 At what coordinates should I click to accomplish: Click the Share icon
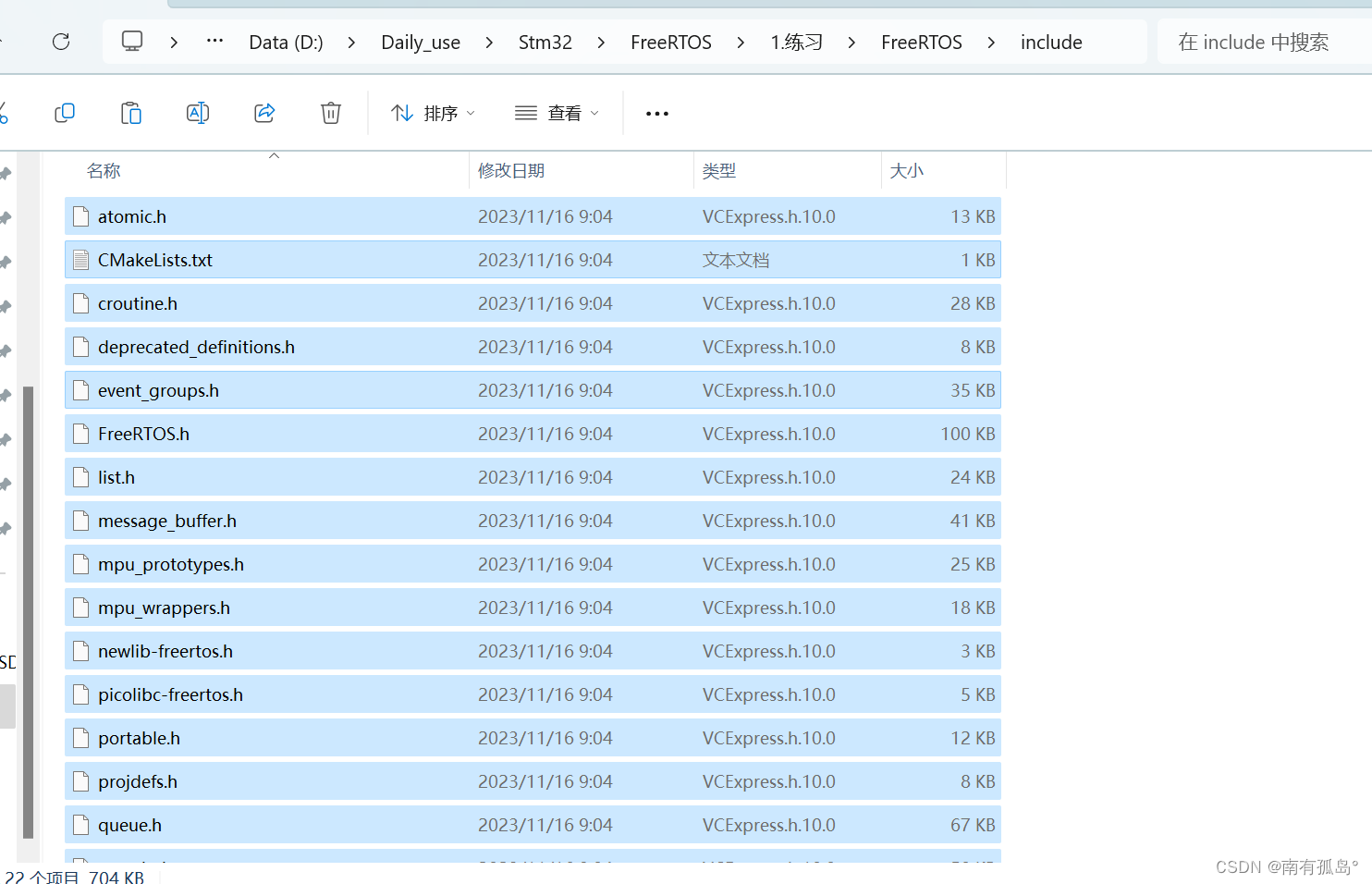[x=264, y=113]
